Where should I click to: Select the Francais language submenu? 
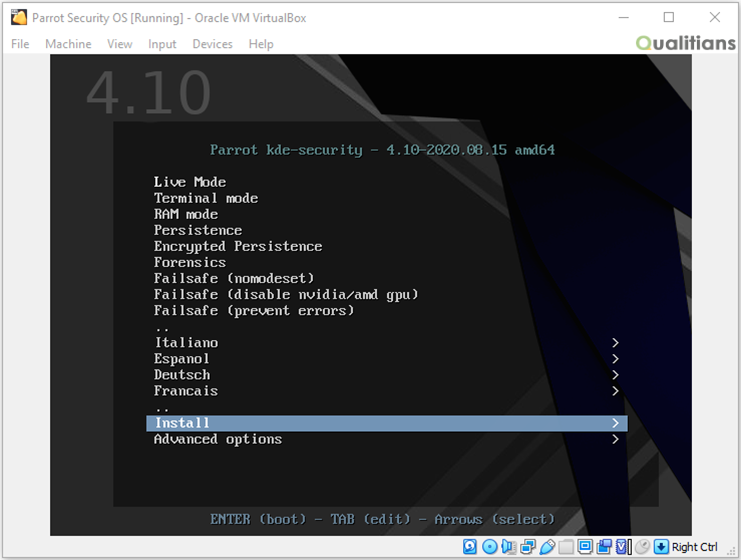(387, 391)
